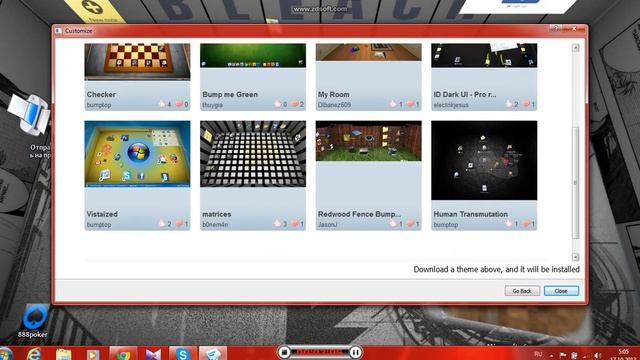Open Google Chrome from the taskbar
Viewport: 640px width, 360px height.
pyautogui.click(x=123, y=353)
